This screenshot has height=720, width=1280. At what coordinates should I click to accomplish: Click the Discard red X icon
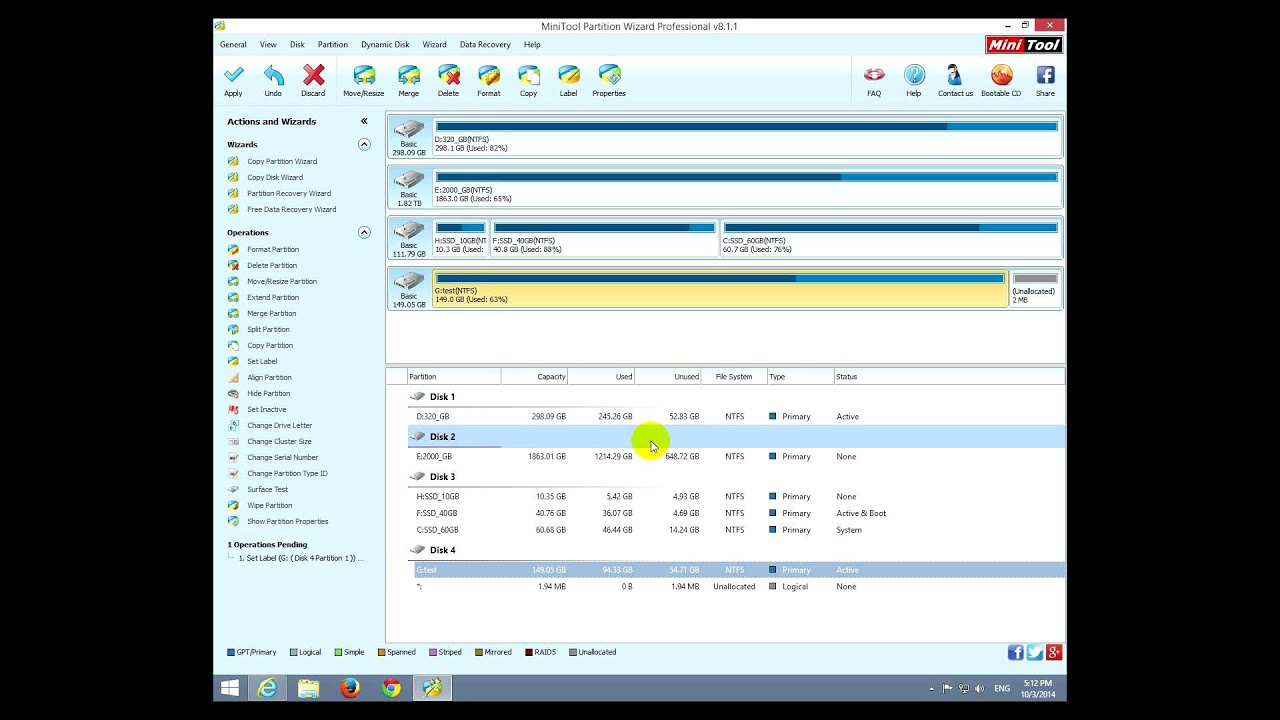pos(314,75)
